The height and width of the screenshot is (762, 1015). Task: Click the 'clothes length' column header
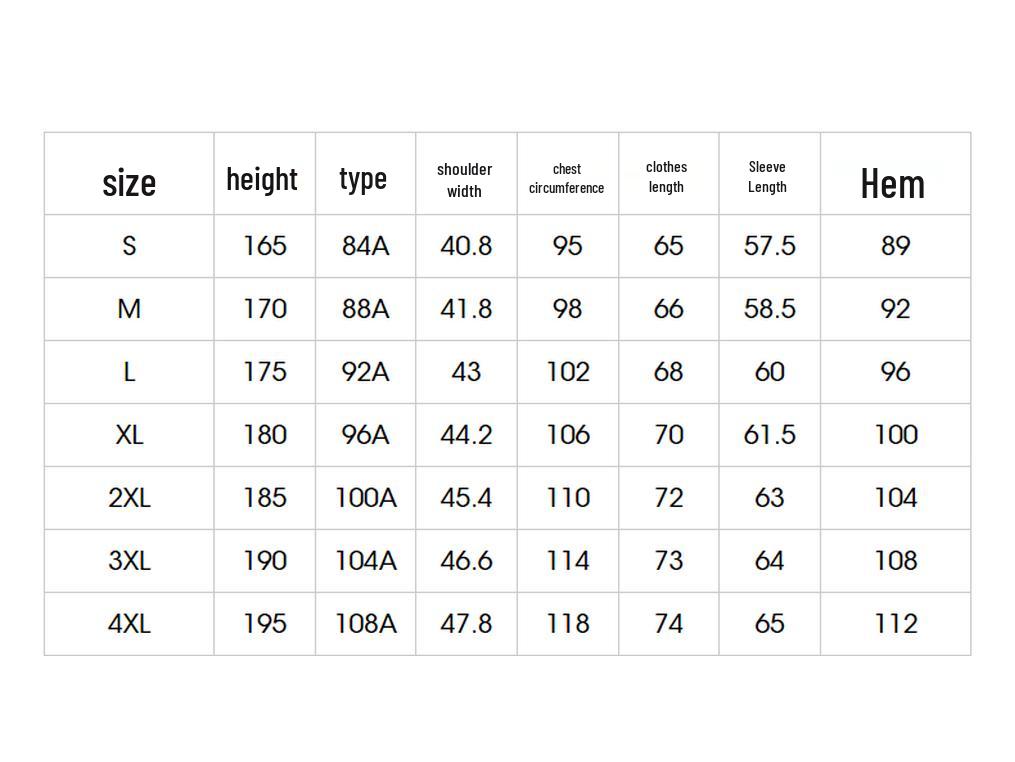(666, 177)
